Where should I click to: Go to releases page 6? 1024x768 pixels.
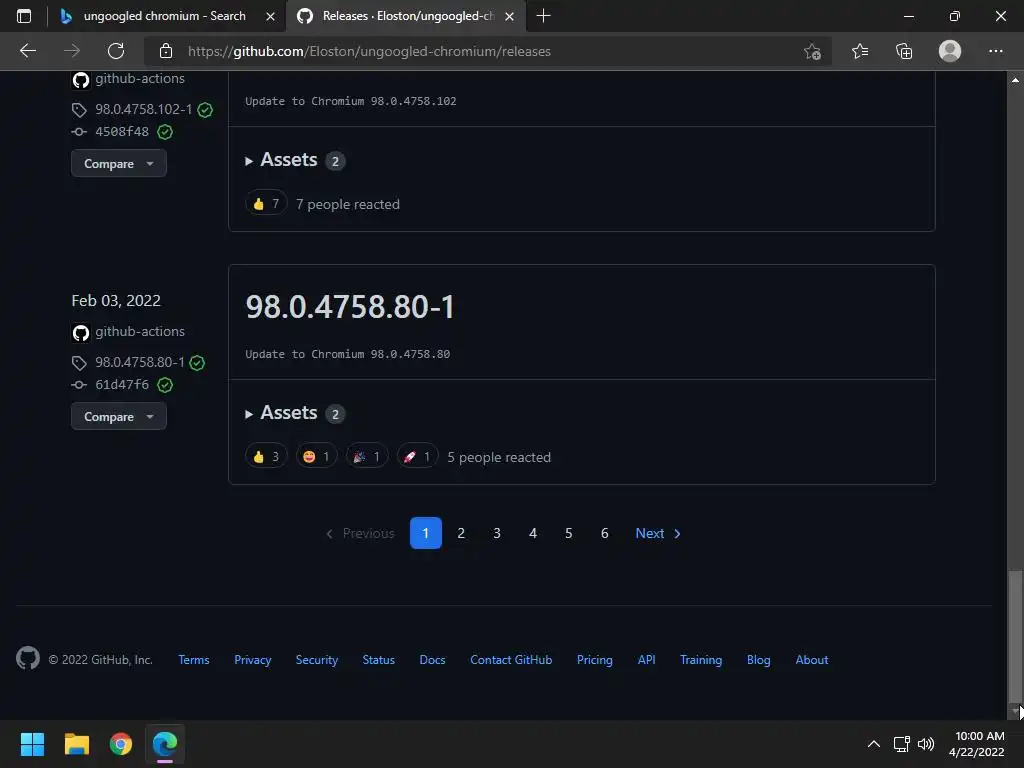(x=605, y=533)
